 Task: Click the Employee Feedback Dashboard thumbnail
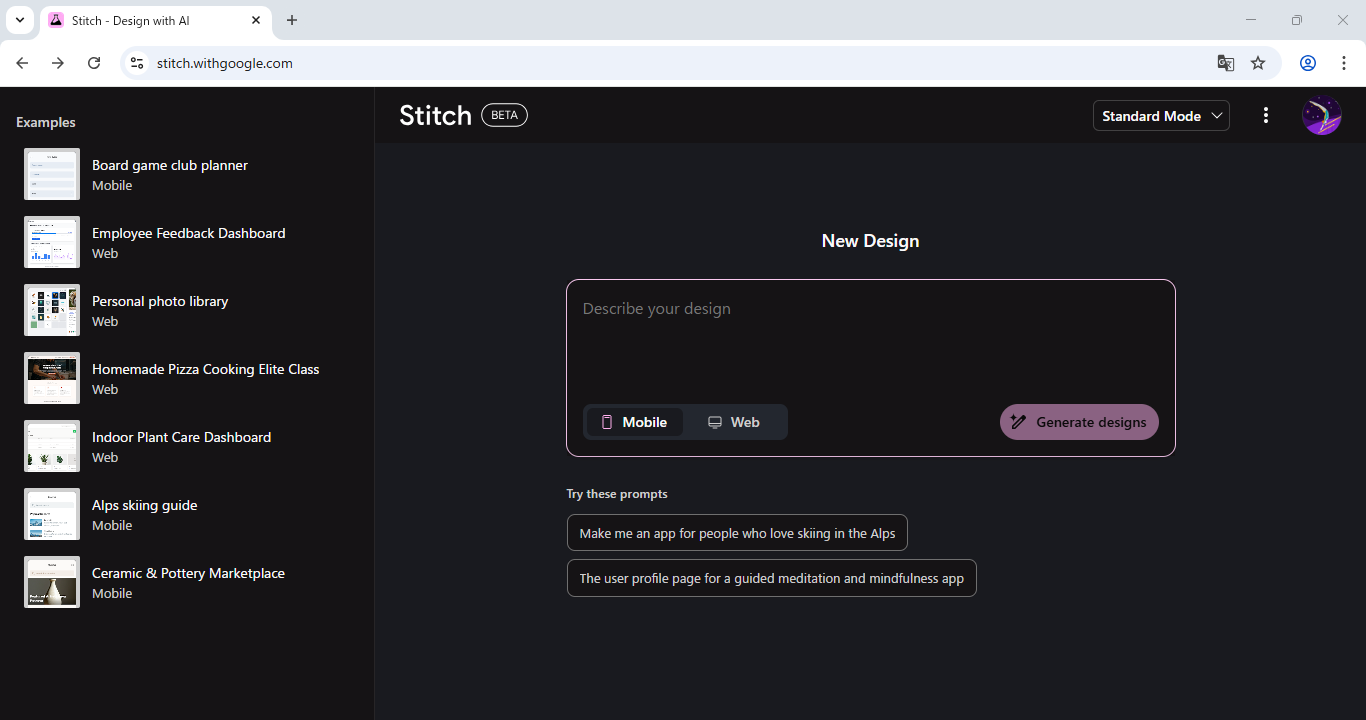tap(52, 242)
